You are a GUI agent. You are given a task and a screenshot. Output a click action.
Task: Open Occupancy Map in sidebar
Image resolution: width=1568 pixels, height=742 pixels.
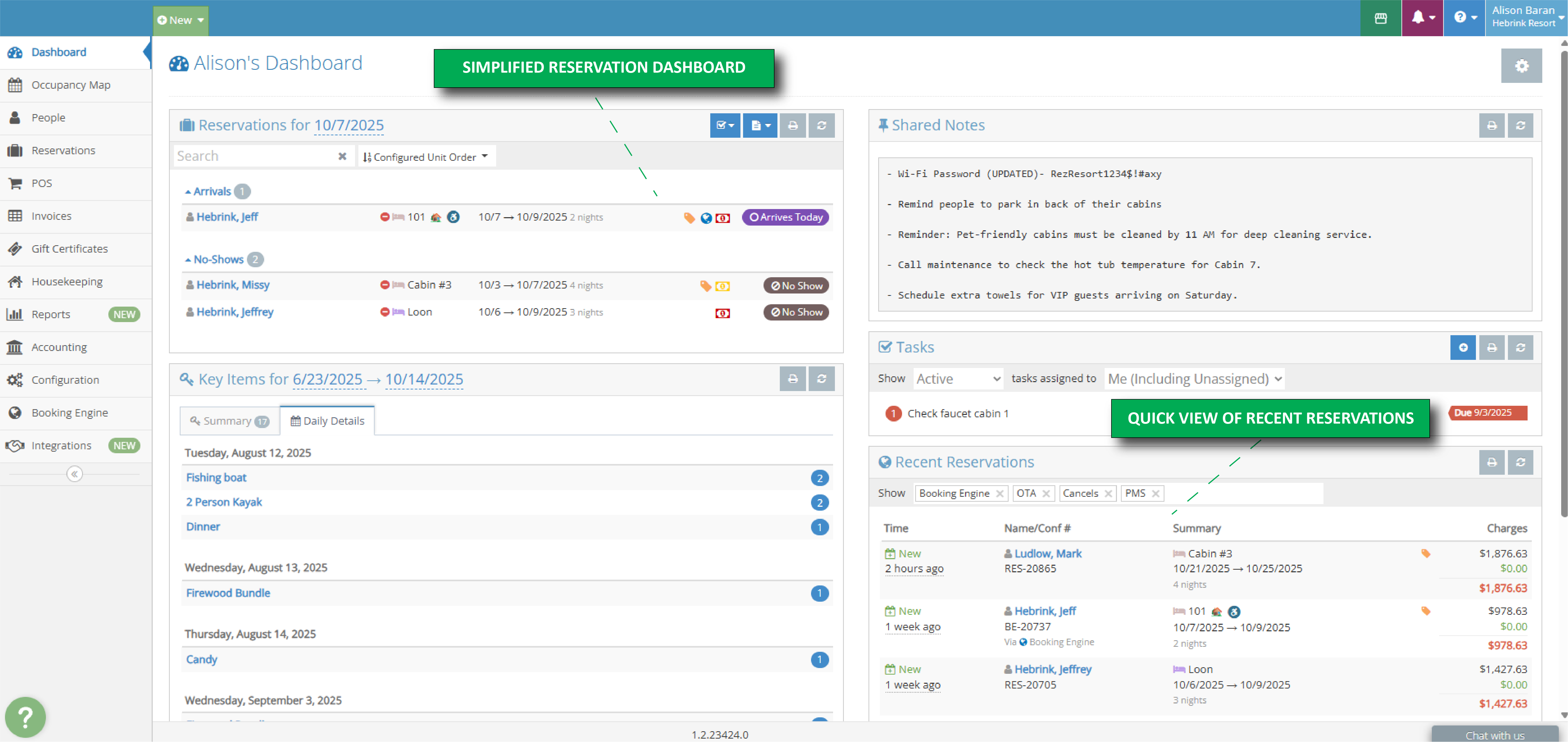(71, 85)
